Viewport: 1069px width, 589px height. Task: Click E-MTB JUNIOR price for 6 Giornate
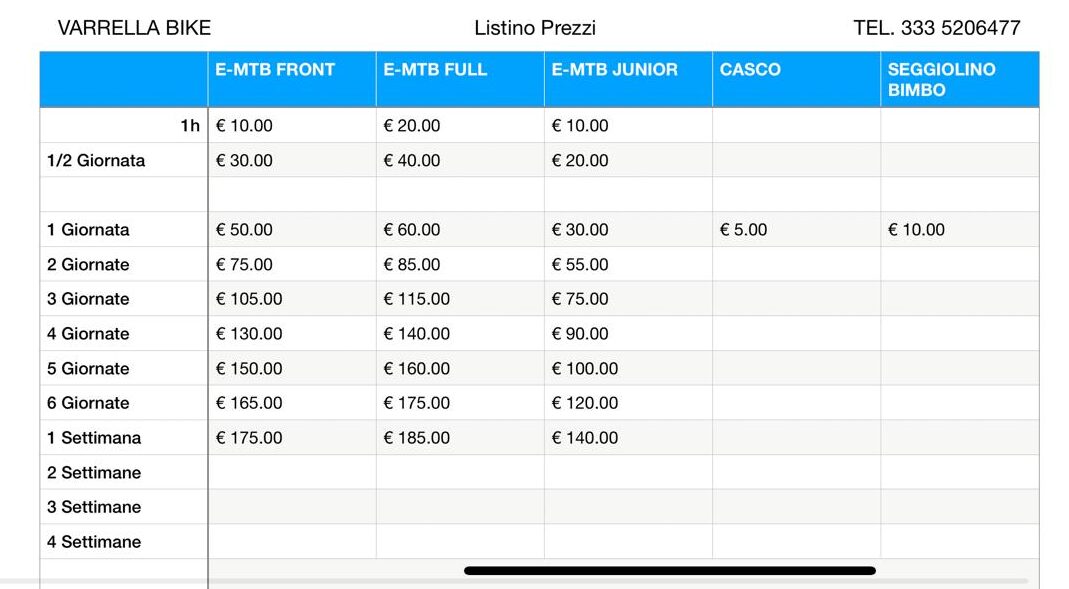tap(585, 403)
